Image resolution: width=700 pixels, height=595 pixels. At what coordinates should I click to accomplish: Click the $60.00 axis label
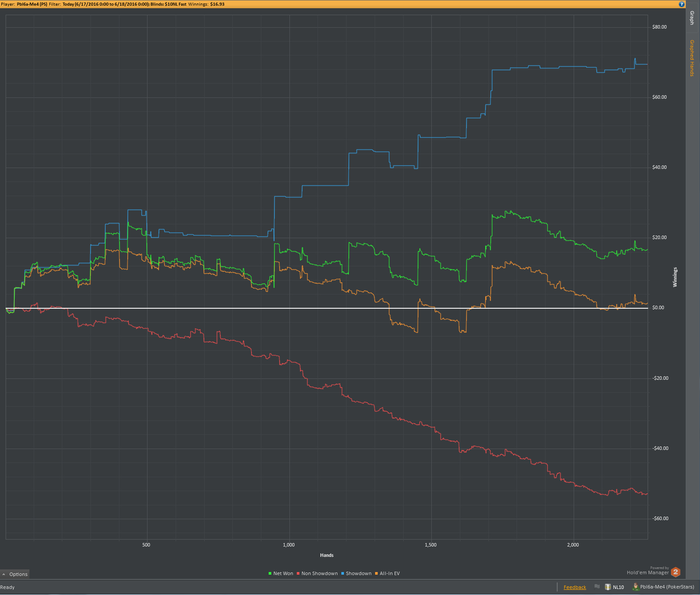point(659,97)
